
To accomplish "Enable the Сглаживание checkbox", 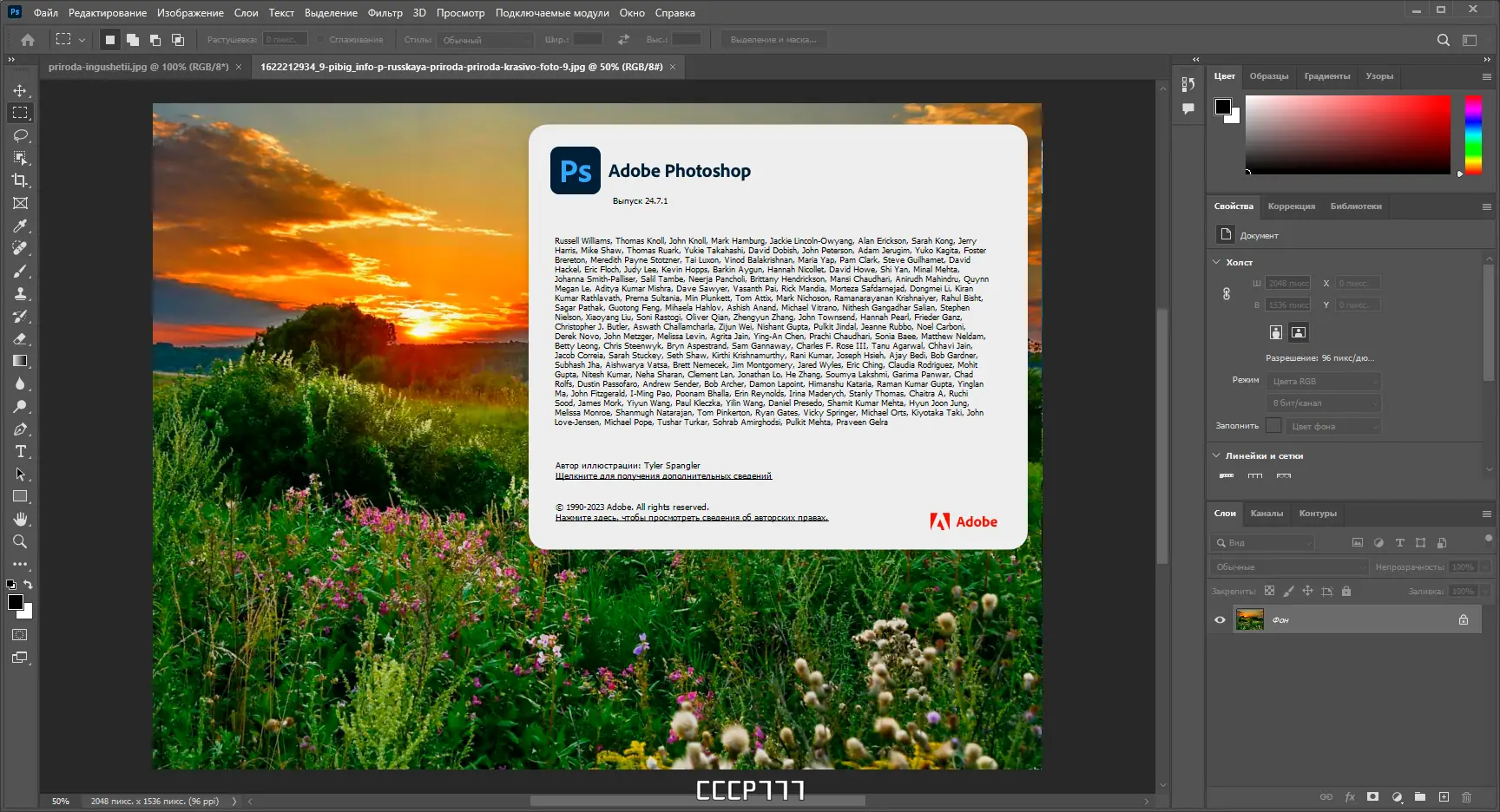I will [x=322, y=39].
